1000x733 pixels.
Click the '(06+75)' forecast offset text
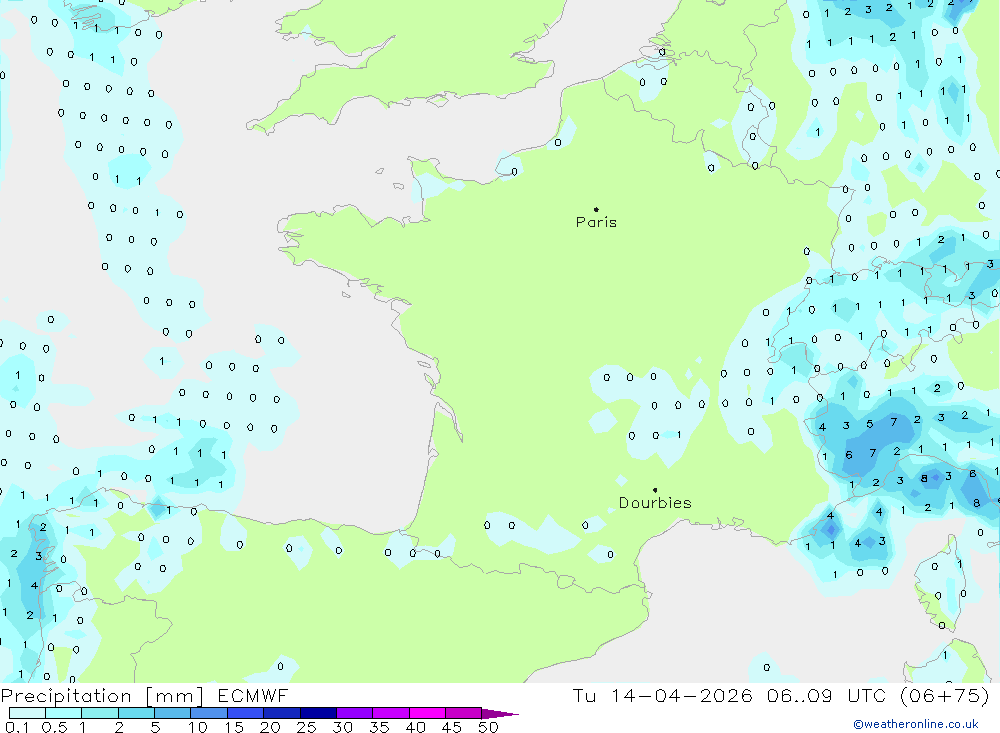coord(945,695)
